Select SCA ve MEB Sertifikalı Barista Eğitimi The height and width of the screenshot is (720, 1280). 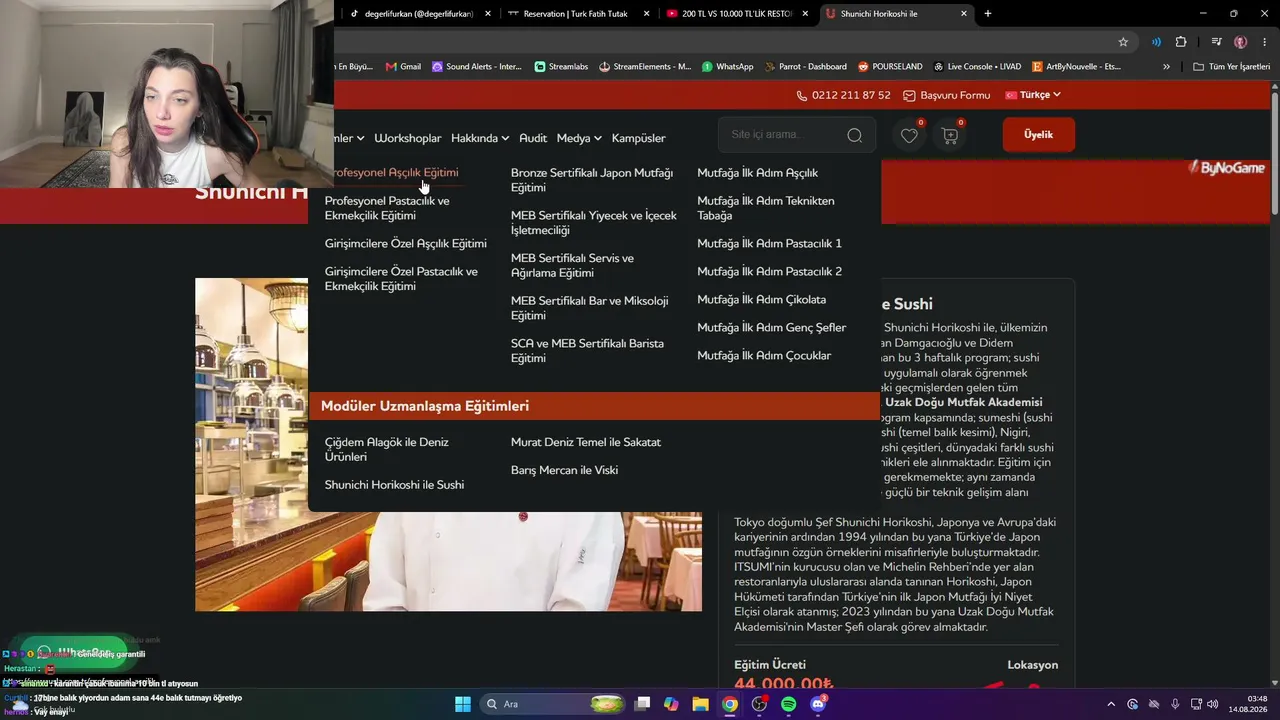587,351
